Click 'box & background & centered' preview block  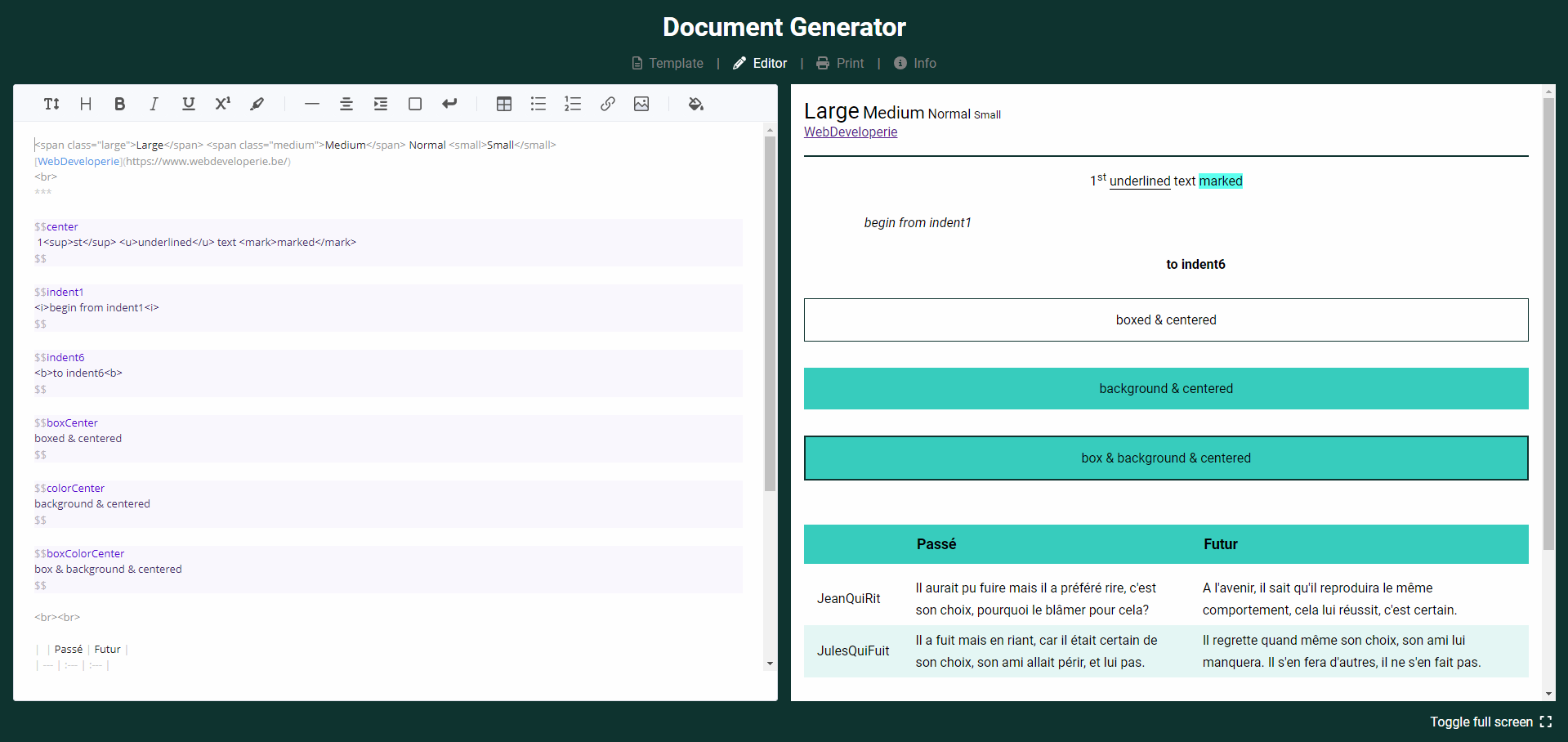point(1166,458)
